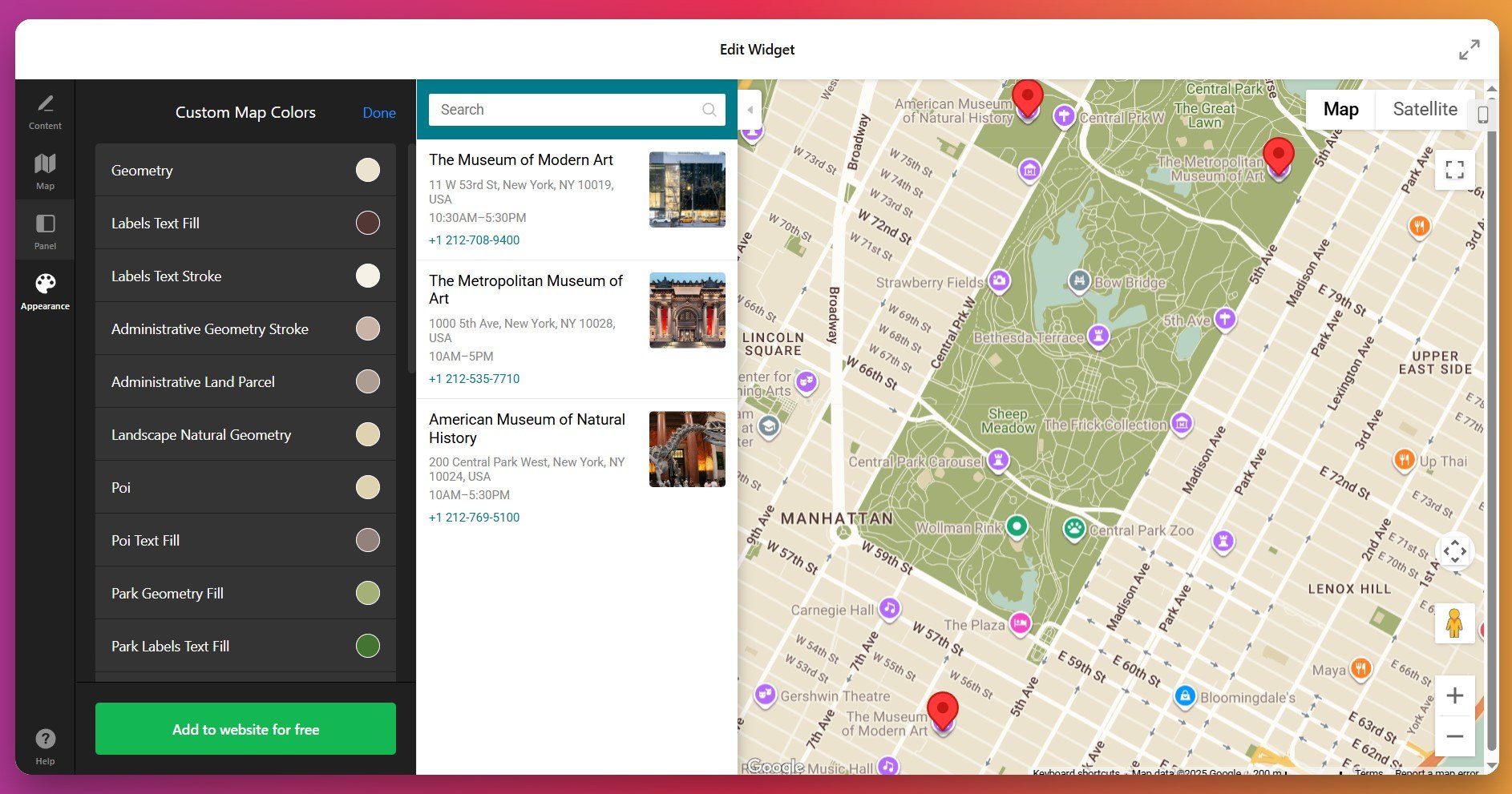
Task: Open the Content panel in sidebar
Action: (45, 110)
